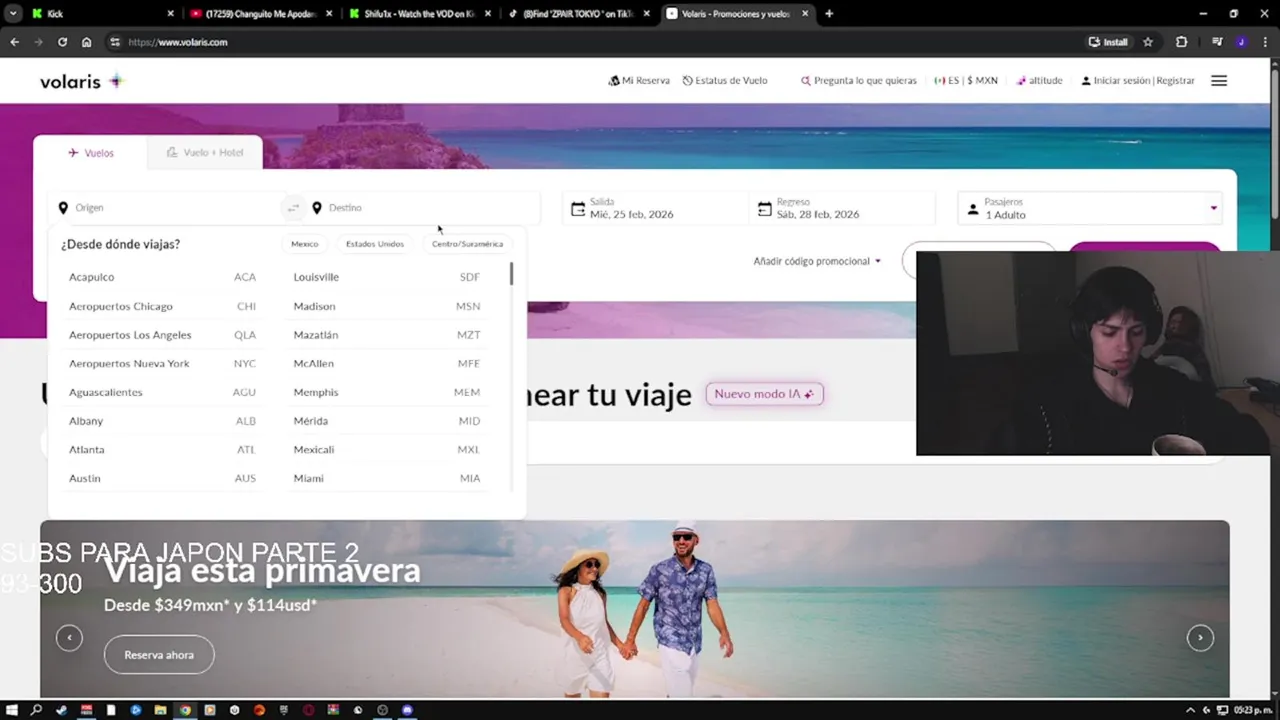Open Windows taskbar search
Screen dimensions: 1280x720
pyautogui.click(x=36, y=710)
